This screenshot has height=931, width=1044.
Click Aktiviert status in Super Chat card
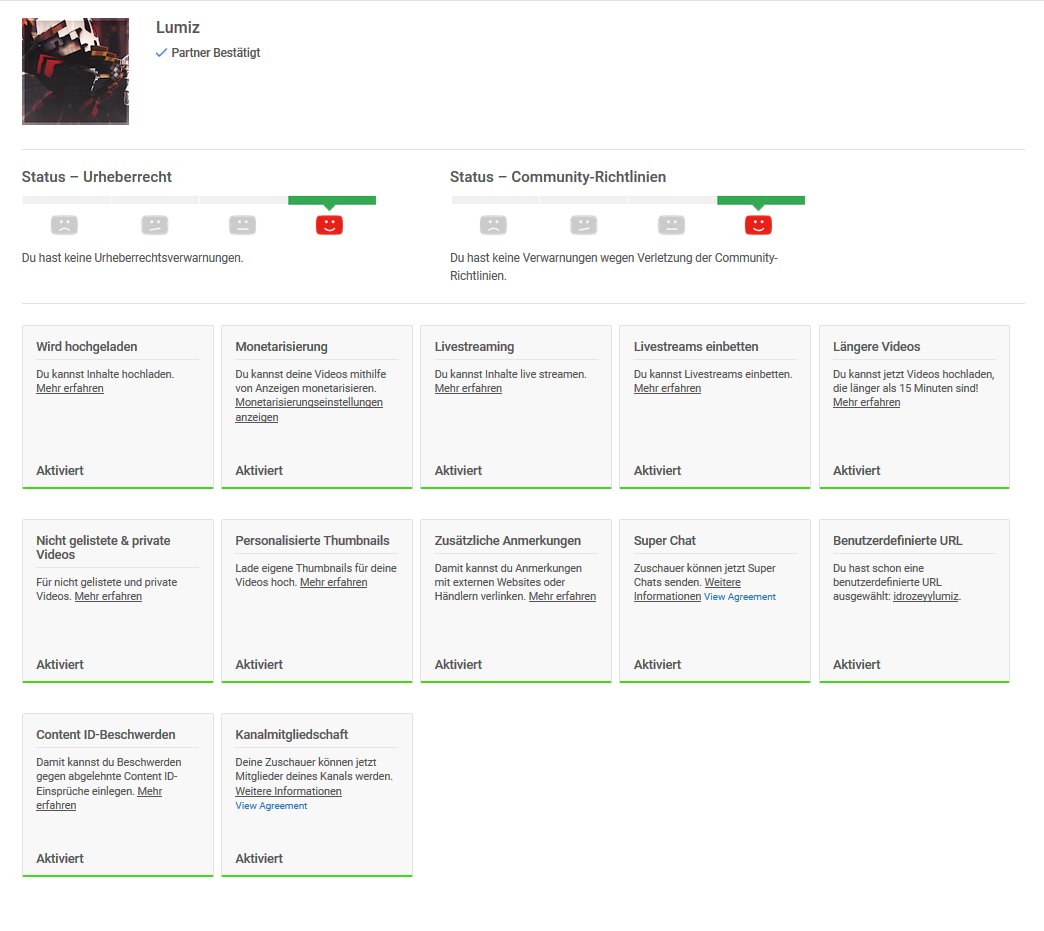coord(657,665)
